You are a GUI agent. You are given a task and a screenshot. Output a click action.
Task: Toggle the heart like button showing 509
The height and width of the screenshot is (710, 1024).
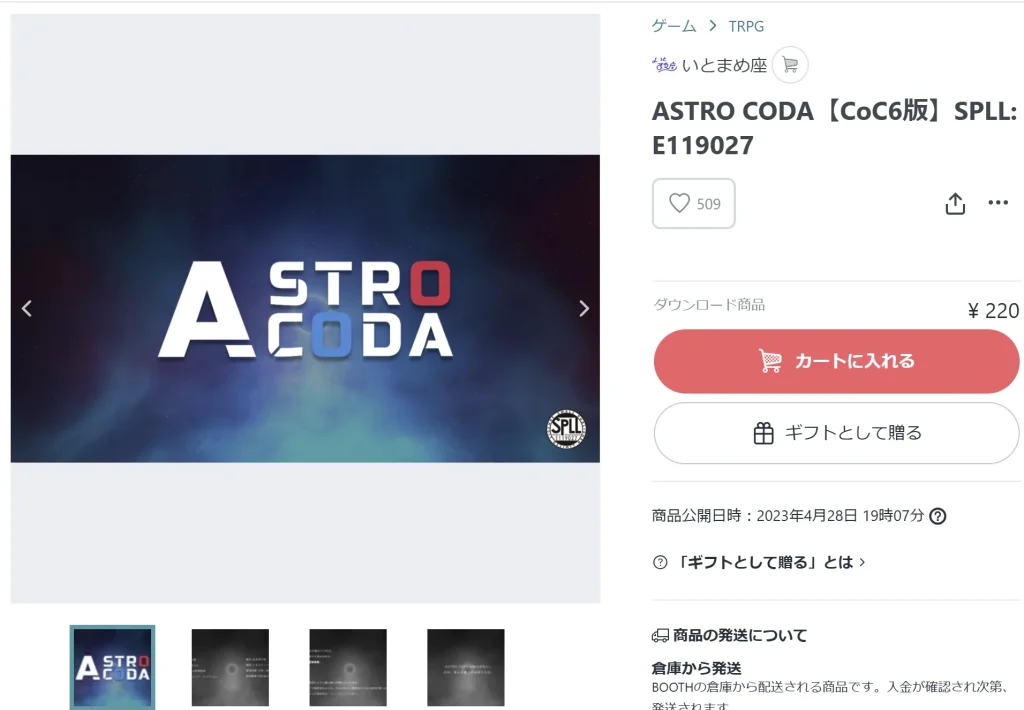[x=694, y=203]
